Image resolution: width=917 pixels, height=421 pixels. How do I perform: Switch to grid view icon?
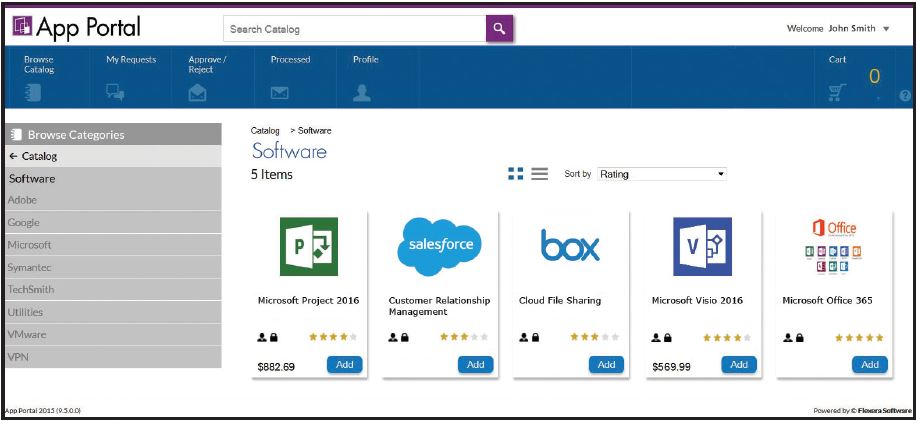tap(516, 174)
